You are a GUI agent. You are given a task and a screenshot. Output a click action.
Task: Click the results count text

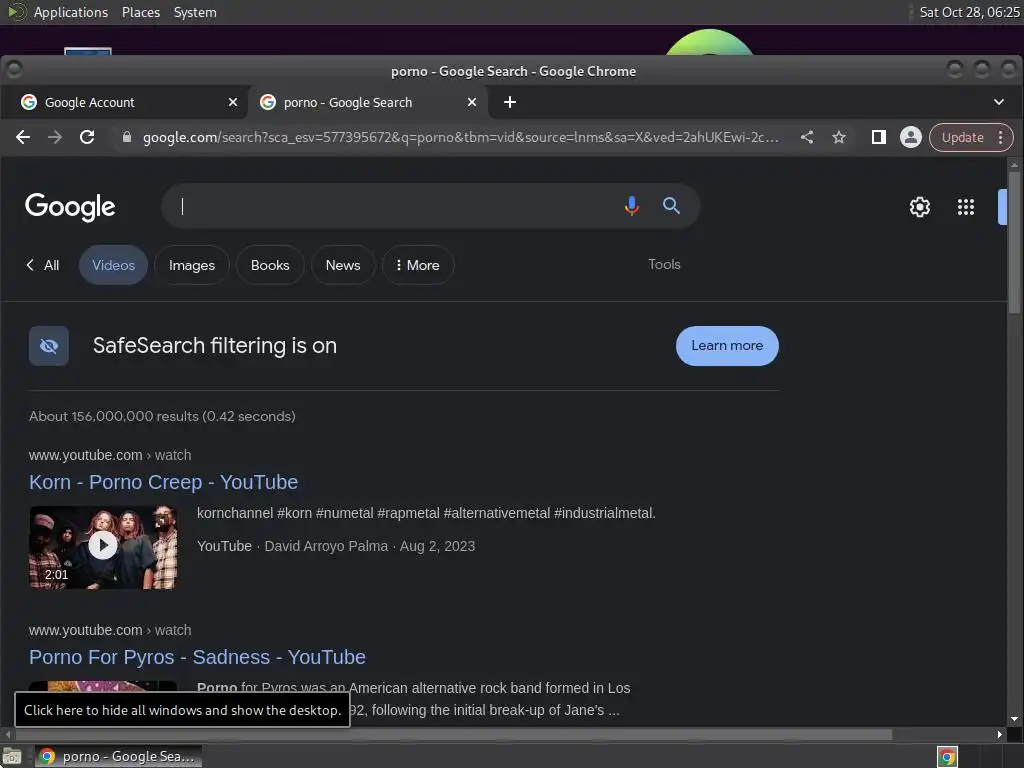pos(162,416)
